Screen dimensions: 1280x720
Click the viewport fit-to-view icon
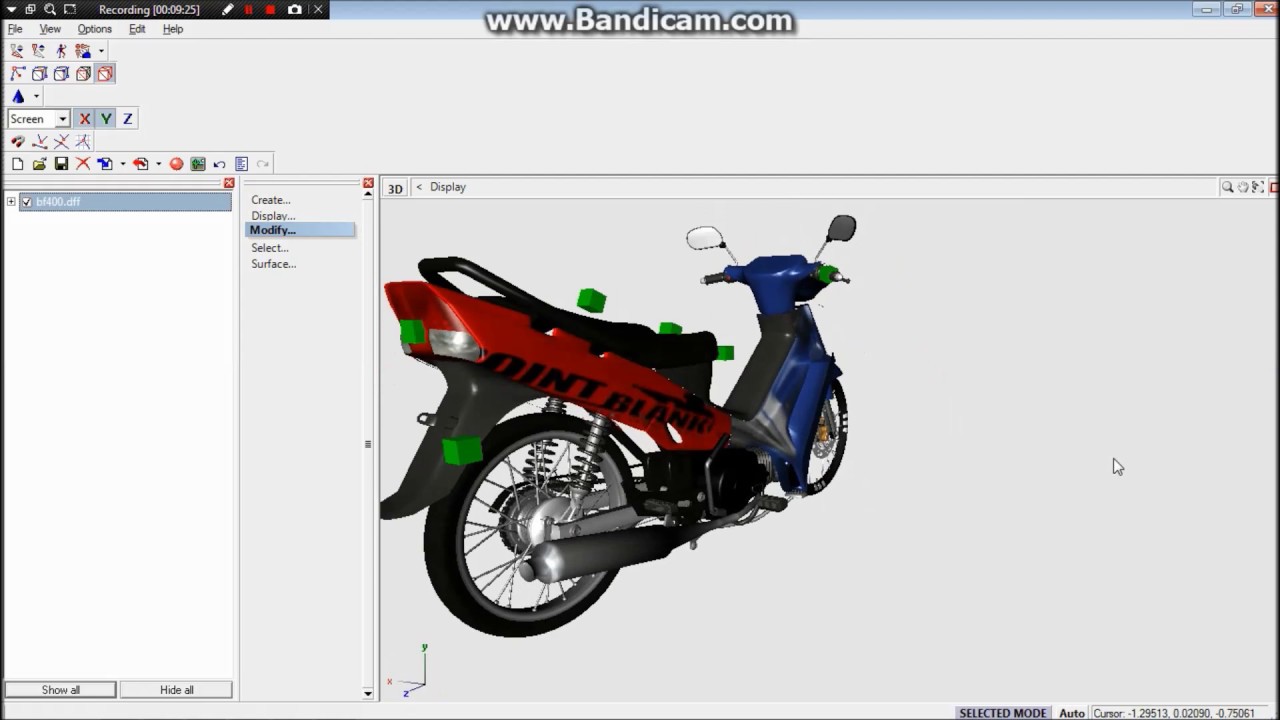coord(1258,187)
